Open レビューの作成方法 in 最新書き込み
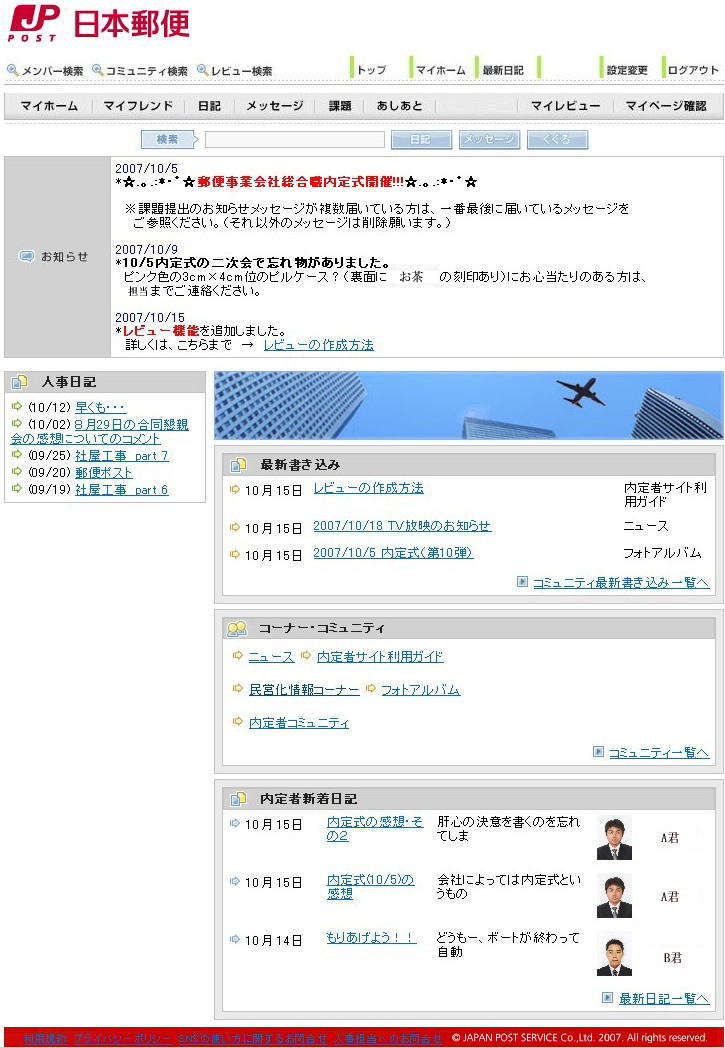Screen dimensions: 725x1048 point(368,489)
